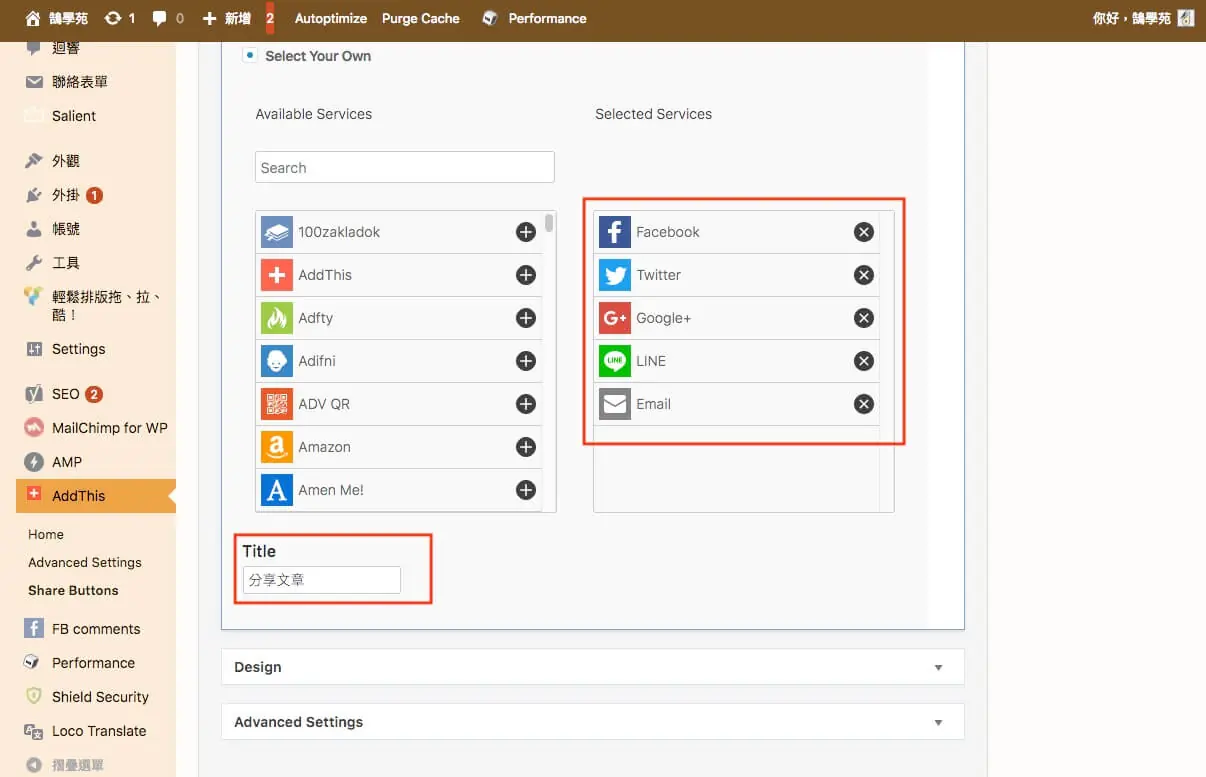The image size is (1206, 777).
Task: Open AddThis Advanced Settings submenu page
Action: click(x=85, y=562)
